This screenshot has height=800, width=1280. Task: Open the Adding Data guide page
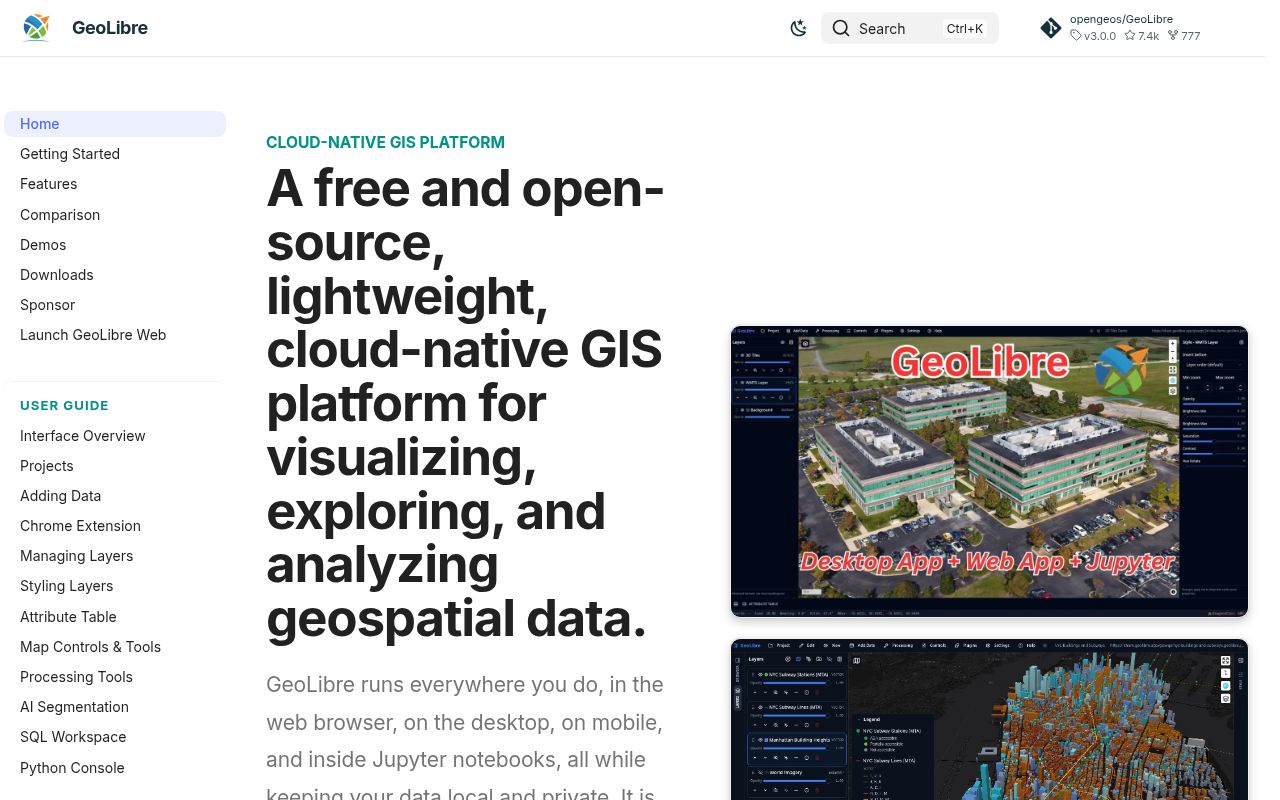tap(60, 496)
